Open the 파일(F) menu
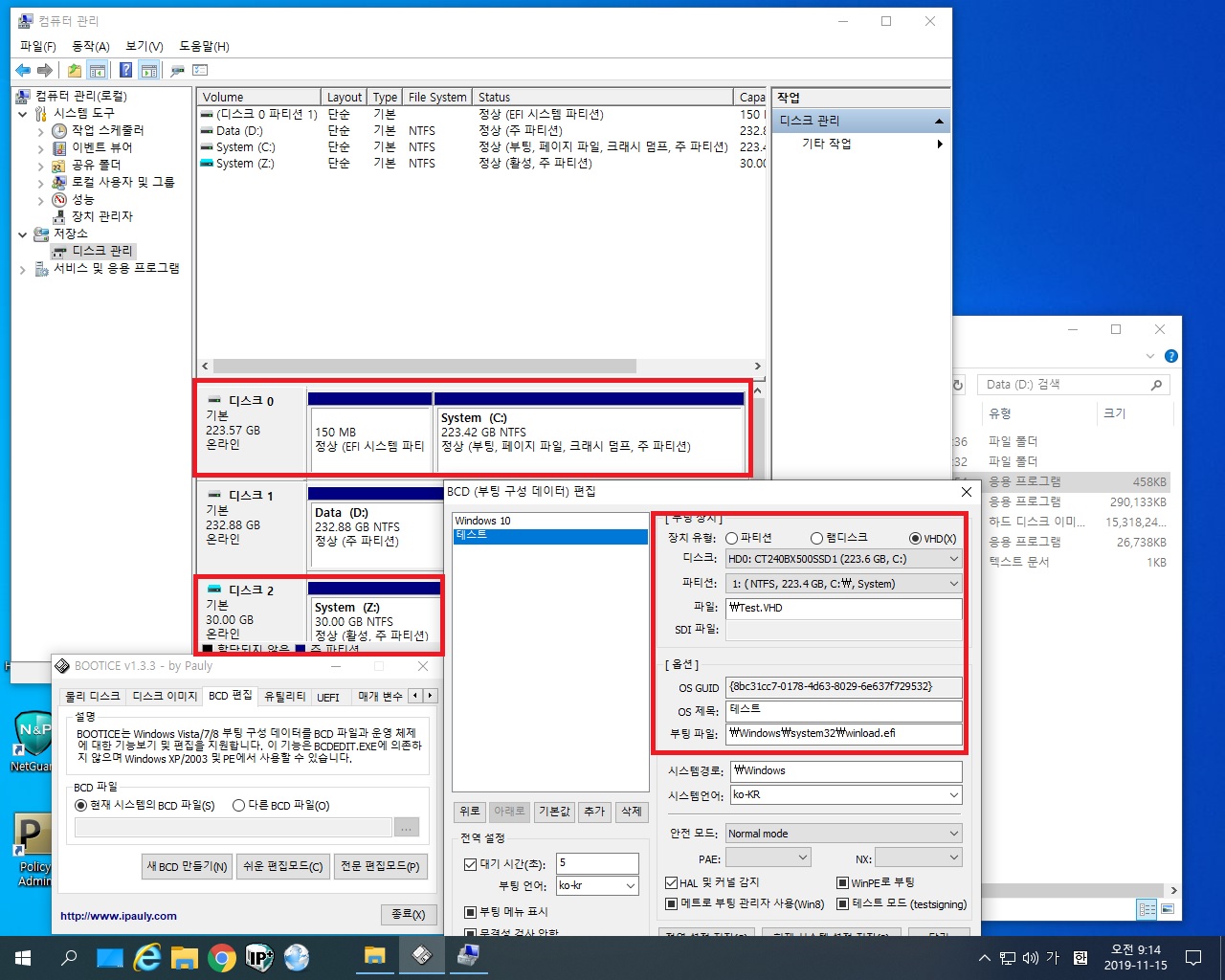Viewport: 1225px width, 980px height. (37, 46)
